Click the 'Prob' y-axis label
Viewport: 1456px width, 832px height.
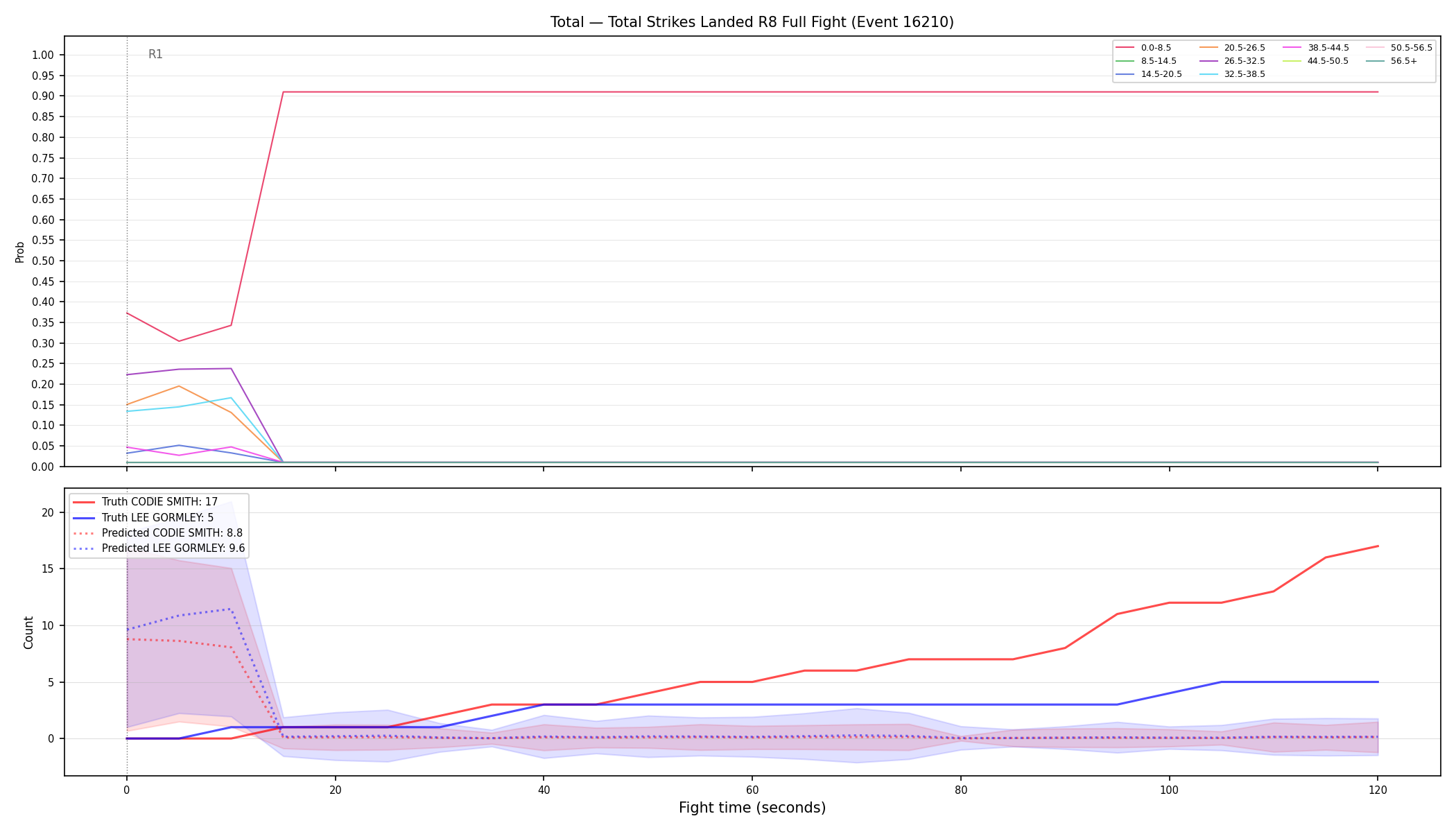[19, 252]
